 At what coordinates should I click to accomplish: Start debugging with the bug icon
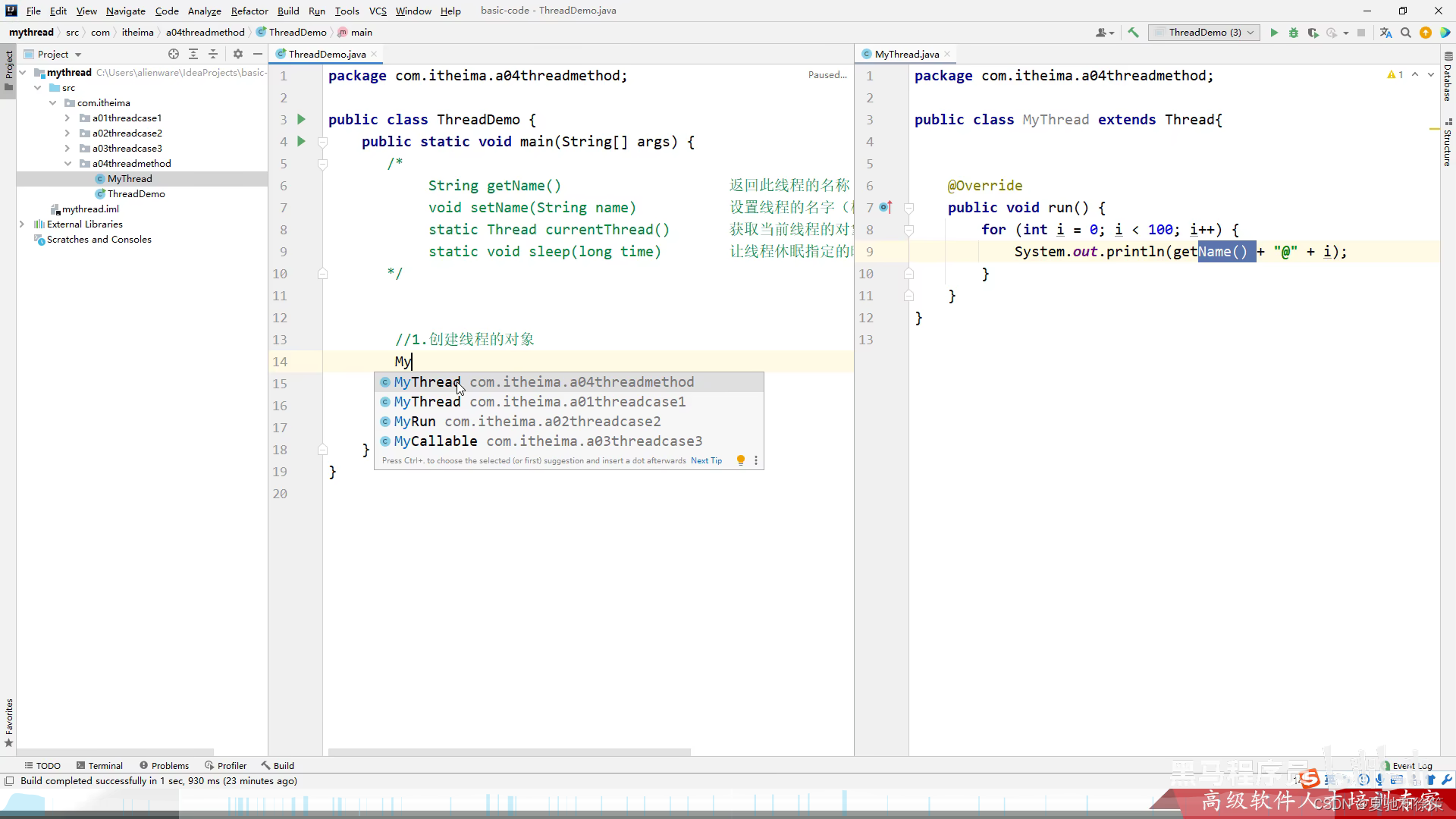(x=1294, y=33)
